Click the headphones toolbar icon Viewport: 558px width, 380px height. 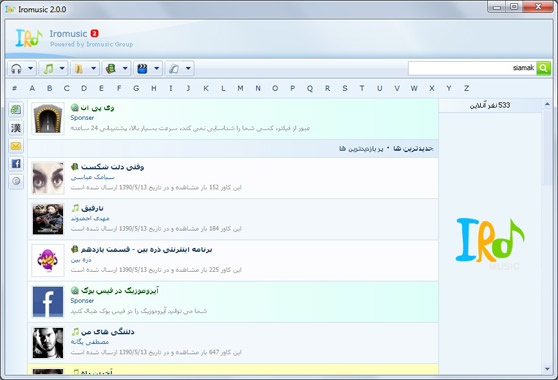tap(16, 68)
